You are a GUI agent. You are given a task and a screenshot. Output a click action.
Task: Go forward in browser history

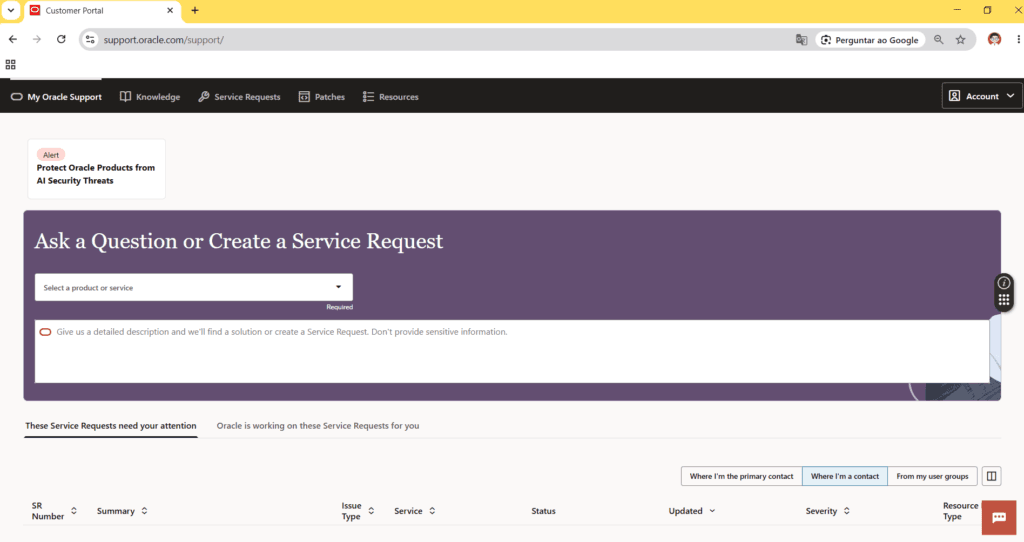[x=37, y=40]
